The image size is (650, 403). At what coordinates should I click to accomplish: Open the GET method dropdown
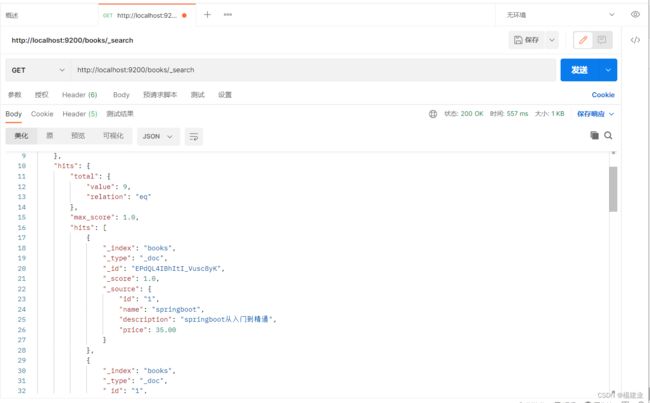pos(38,70)
